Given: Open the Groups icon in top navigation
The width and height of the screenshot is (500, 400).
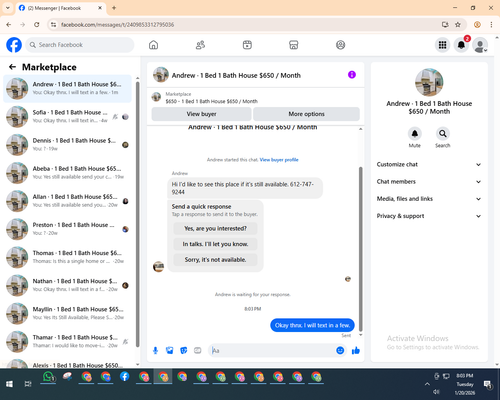Looking at the screenshot, I should 340,45.
